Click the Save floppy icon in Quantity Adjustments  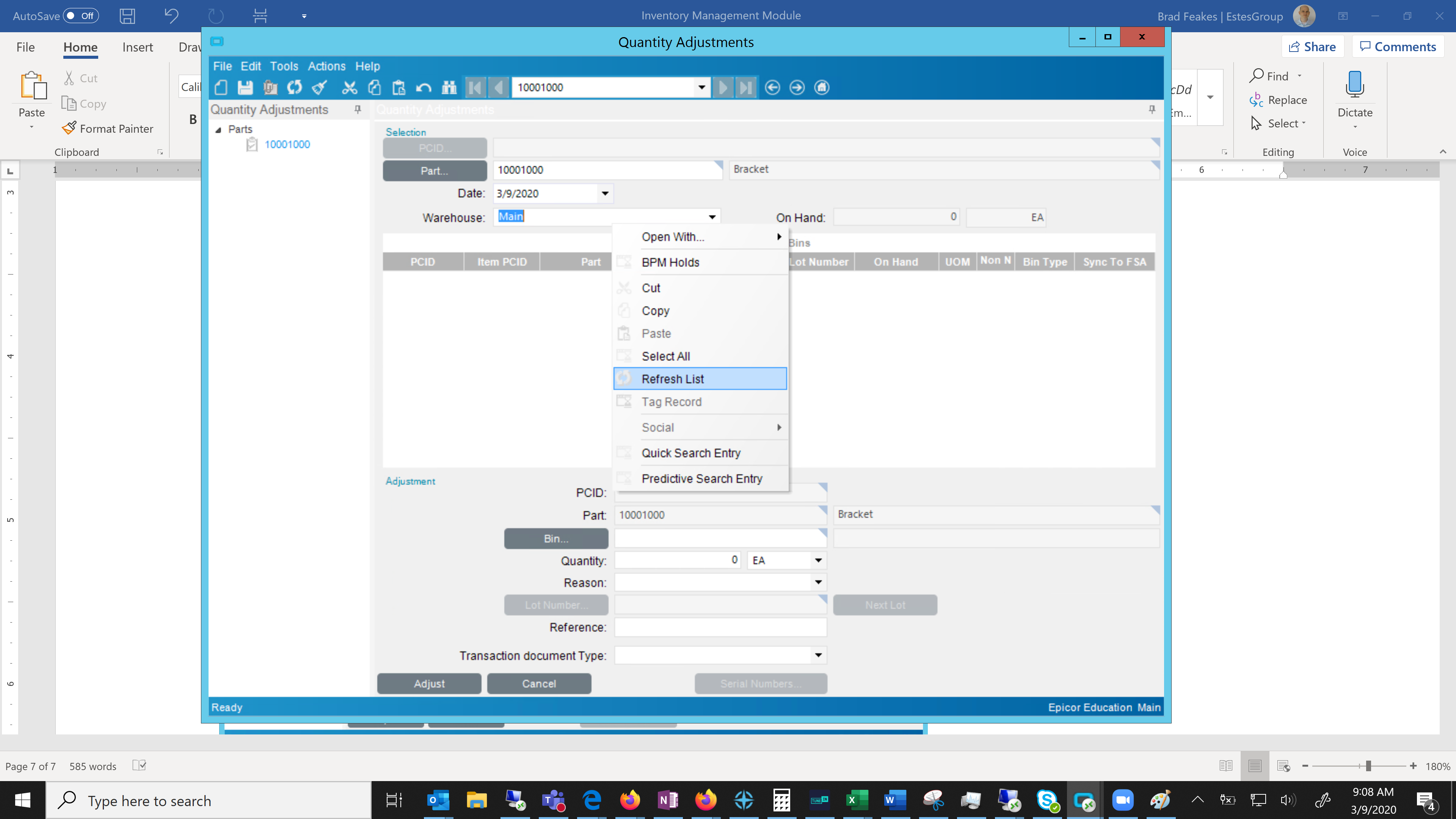(x=245, y=87)
